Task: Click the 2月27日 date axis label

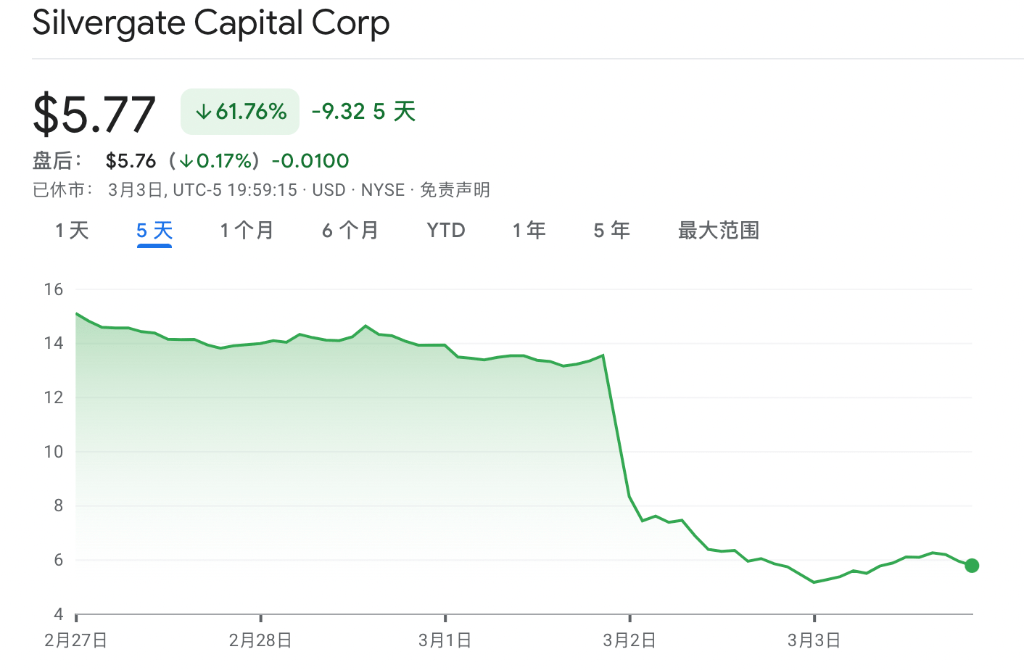Action: tap(77, 639)
